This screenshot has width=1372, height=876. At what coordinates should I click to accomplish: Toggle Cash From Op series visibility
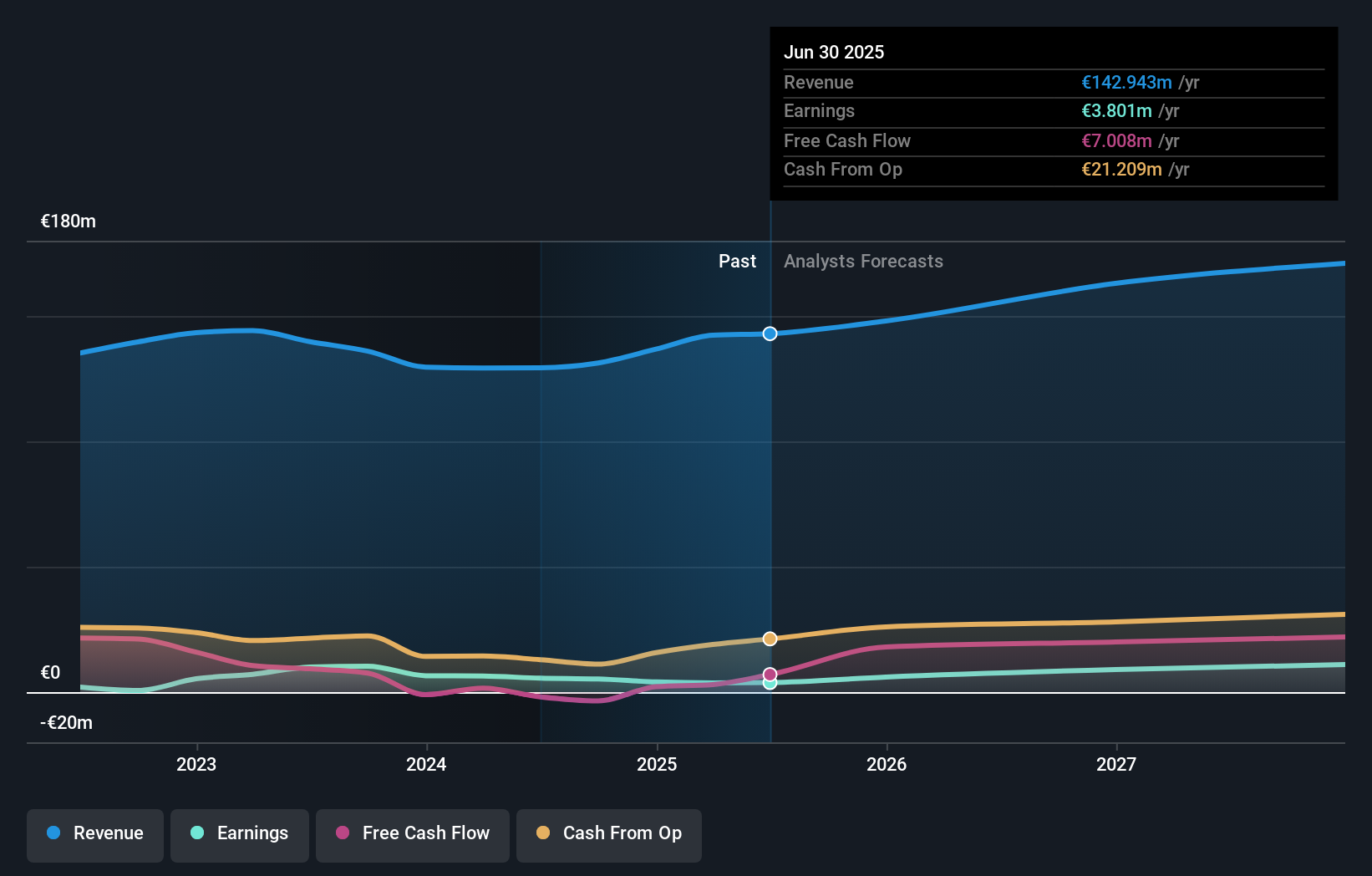tap(609, 834)
